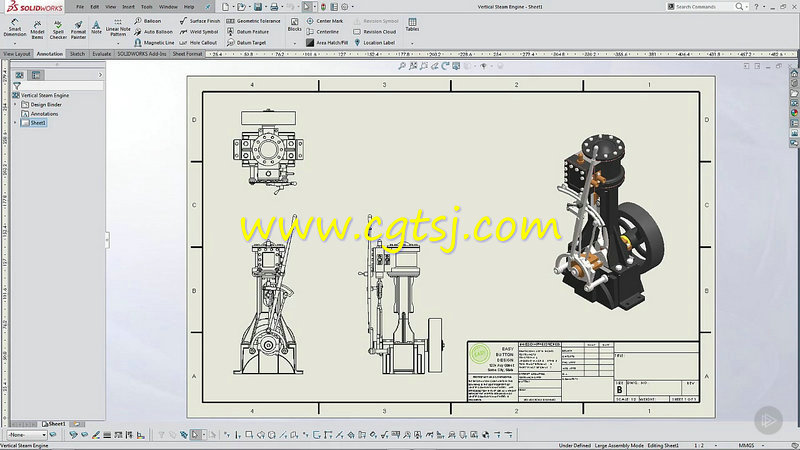
Task: Click the filter funnel icon in the tree
Action: click(17, 86)
